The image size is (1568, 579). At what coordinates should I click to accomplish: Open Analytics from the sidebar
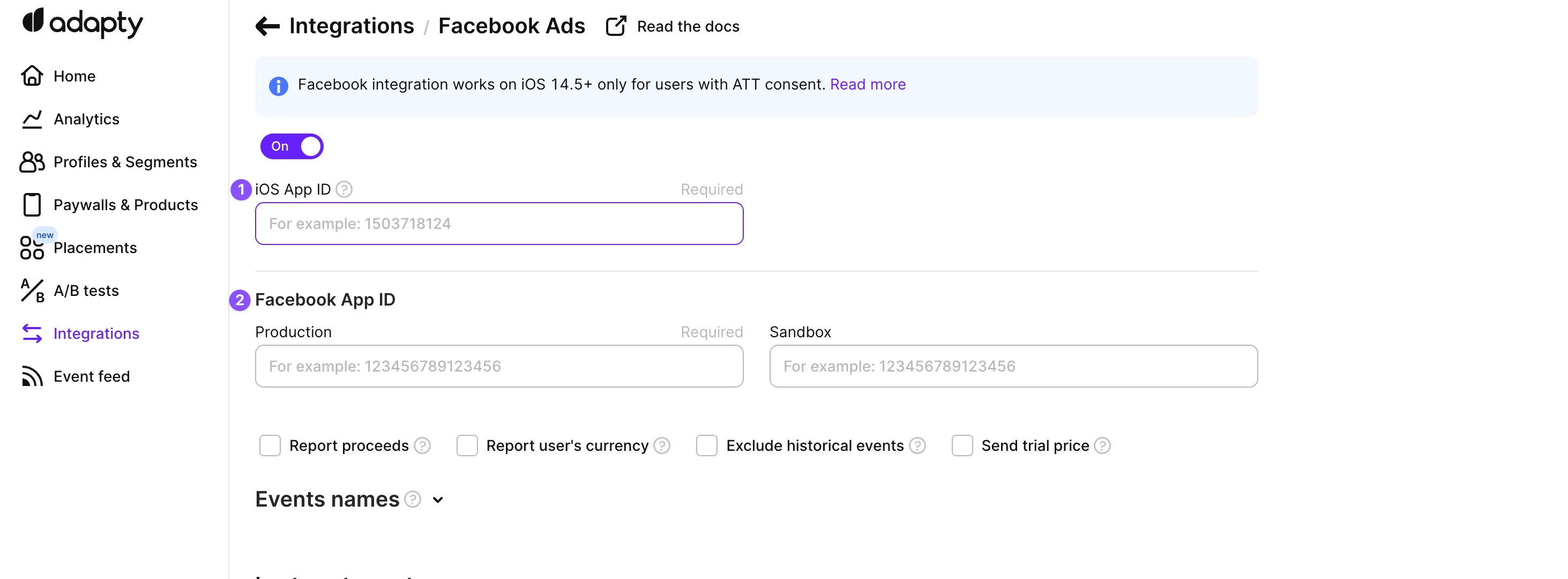86,118
